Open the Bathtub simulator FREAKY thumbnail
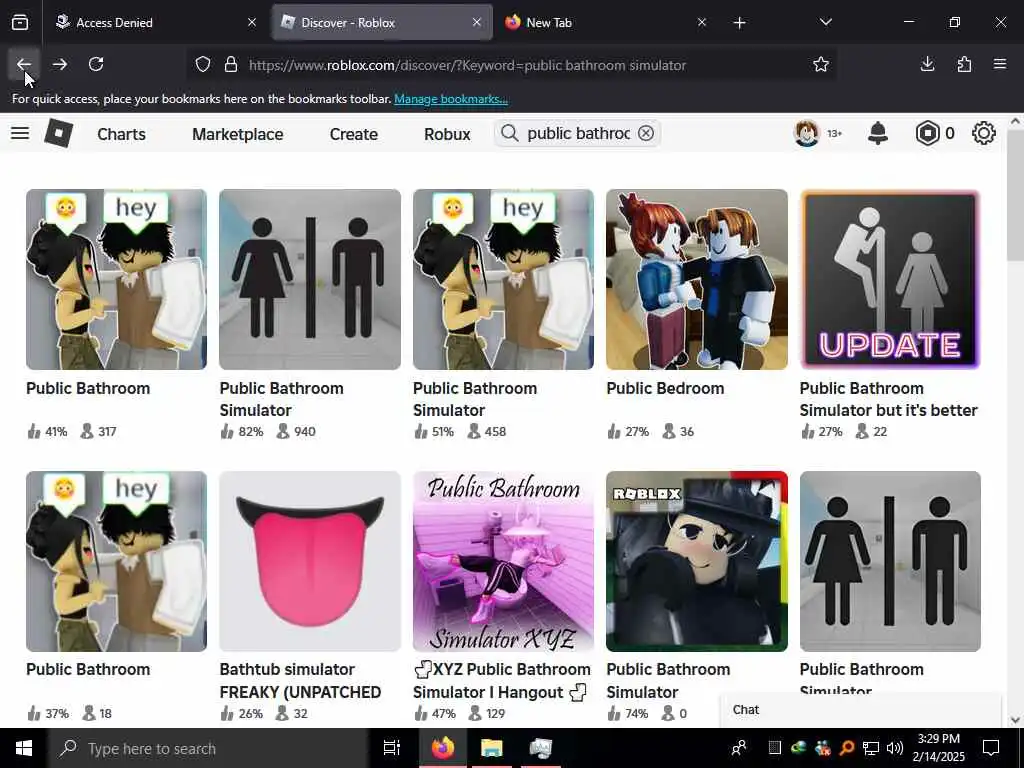This screenshot has height=768, width=1024. [x=310, y=561]
